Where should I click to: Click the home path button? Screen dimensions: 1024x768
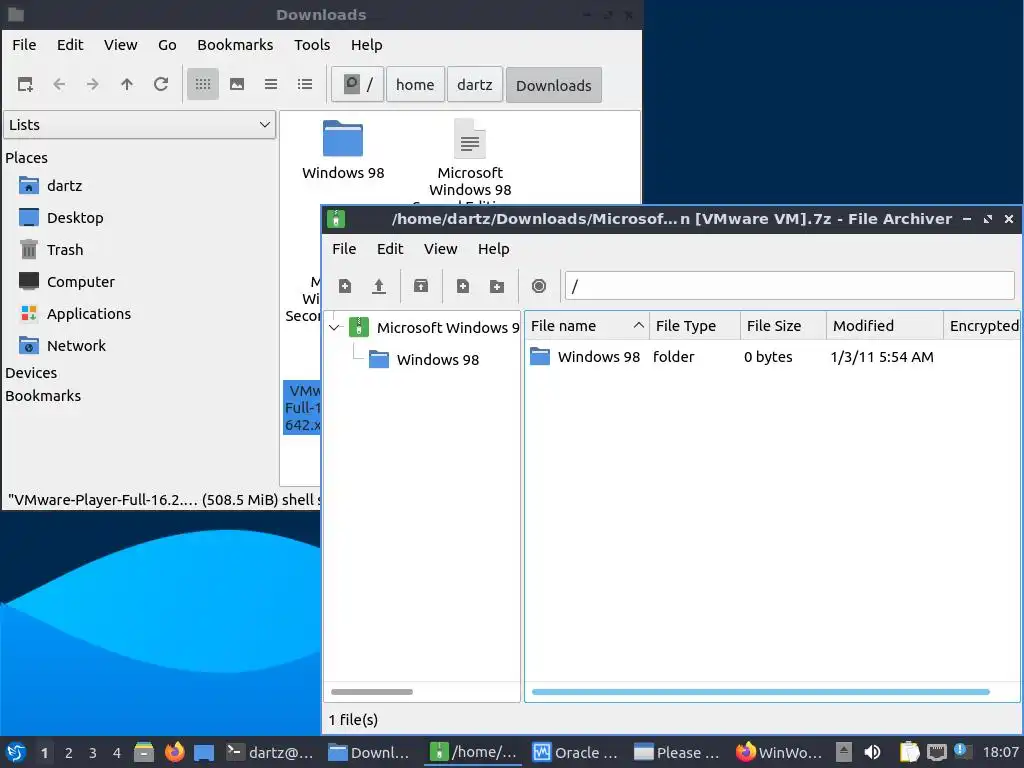tap(415, 85)
